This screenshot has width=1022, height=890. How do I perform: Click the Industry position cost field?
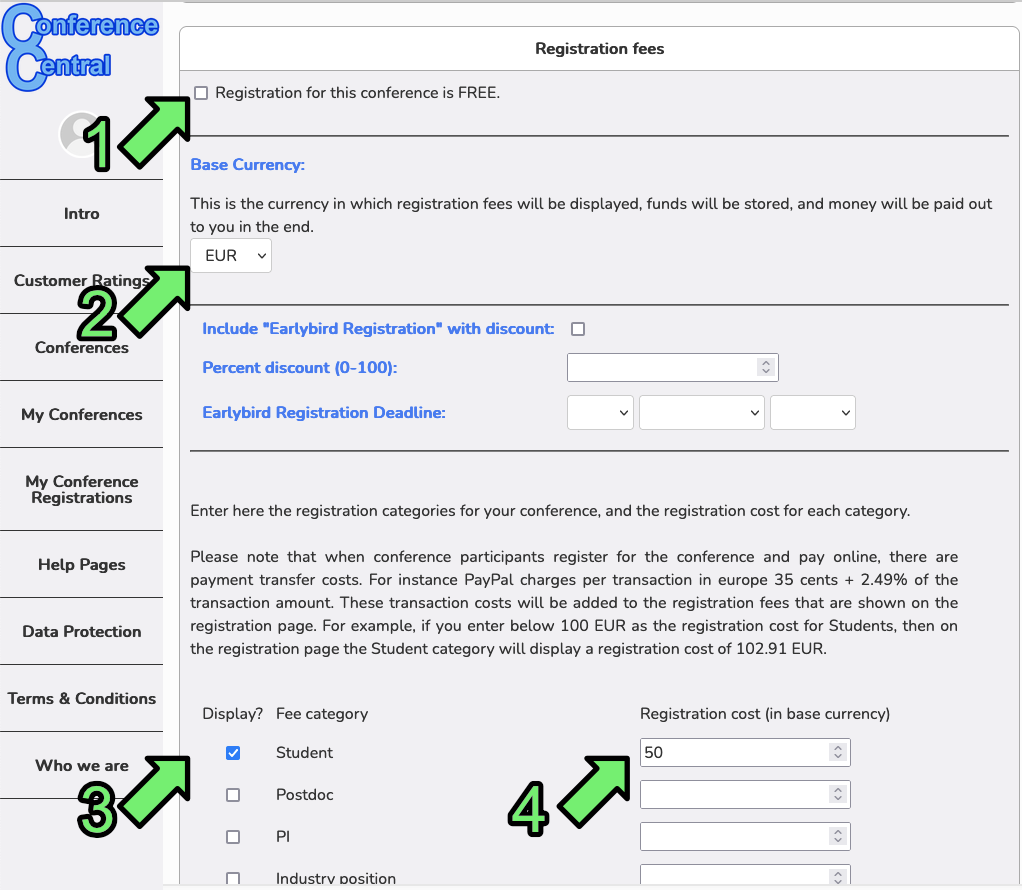click(745, 875)
